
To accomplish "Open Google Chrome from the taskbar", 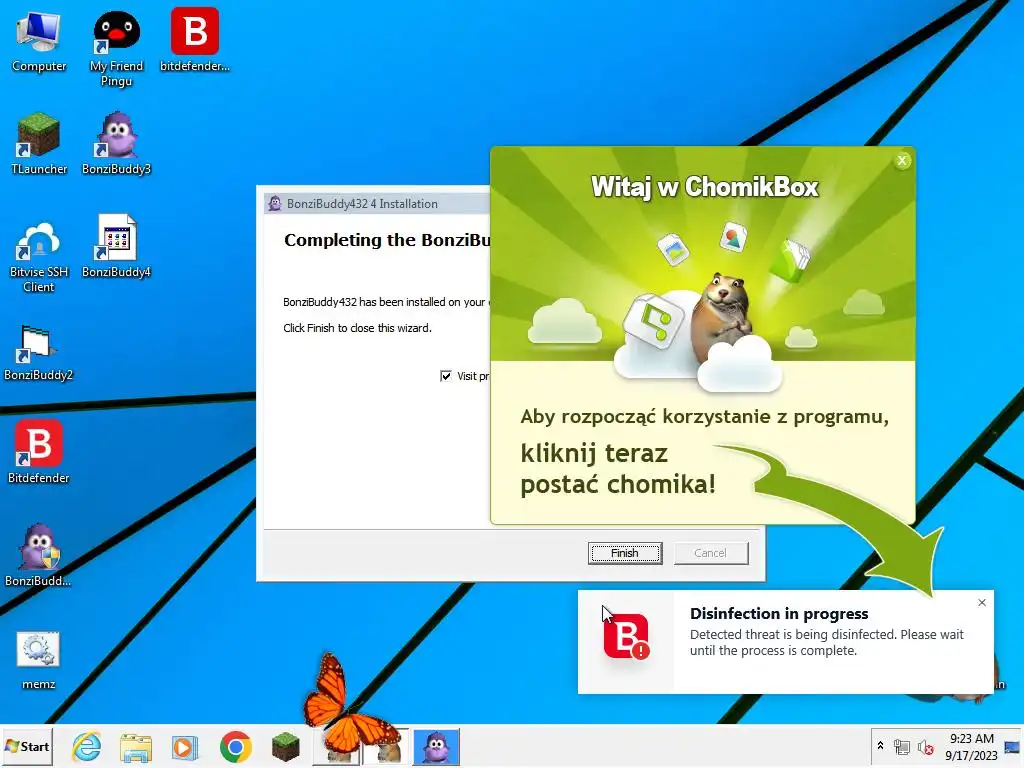I will click(236, 747).
